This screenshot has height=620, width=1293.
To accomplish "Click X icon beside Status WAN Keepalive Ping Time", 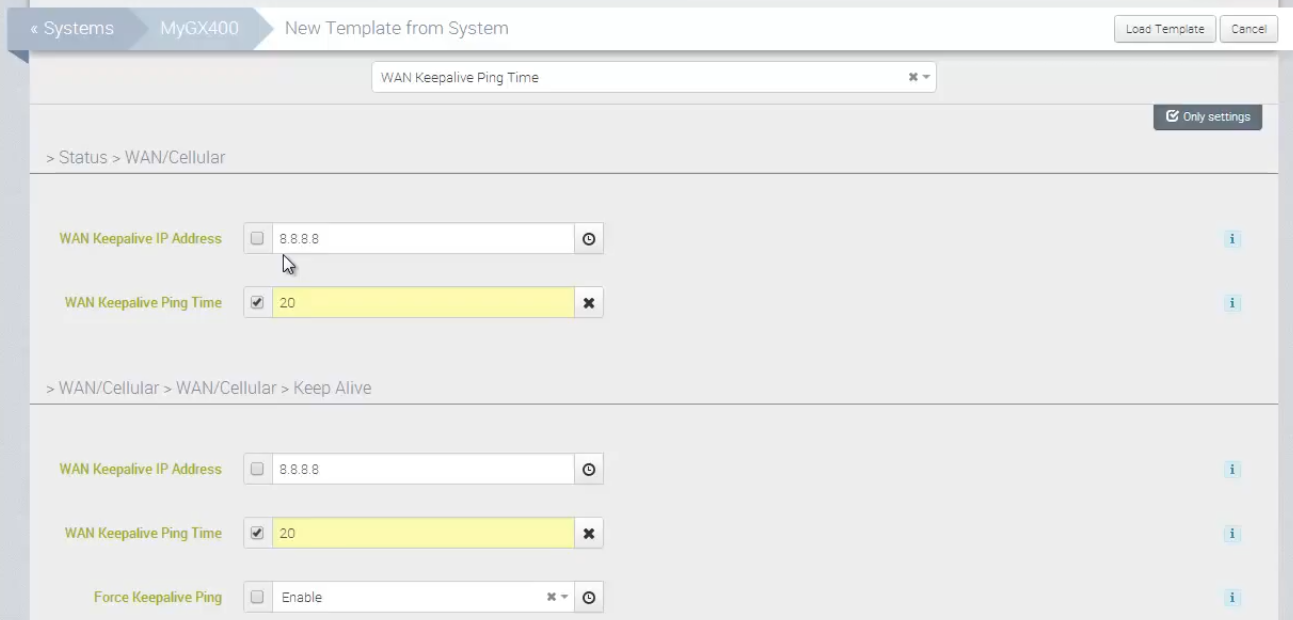I will click(589, 303).
